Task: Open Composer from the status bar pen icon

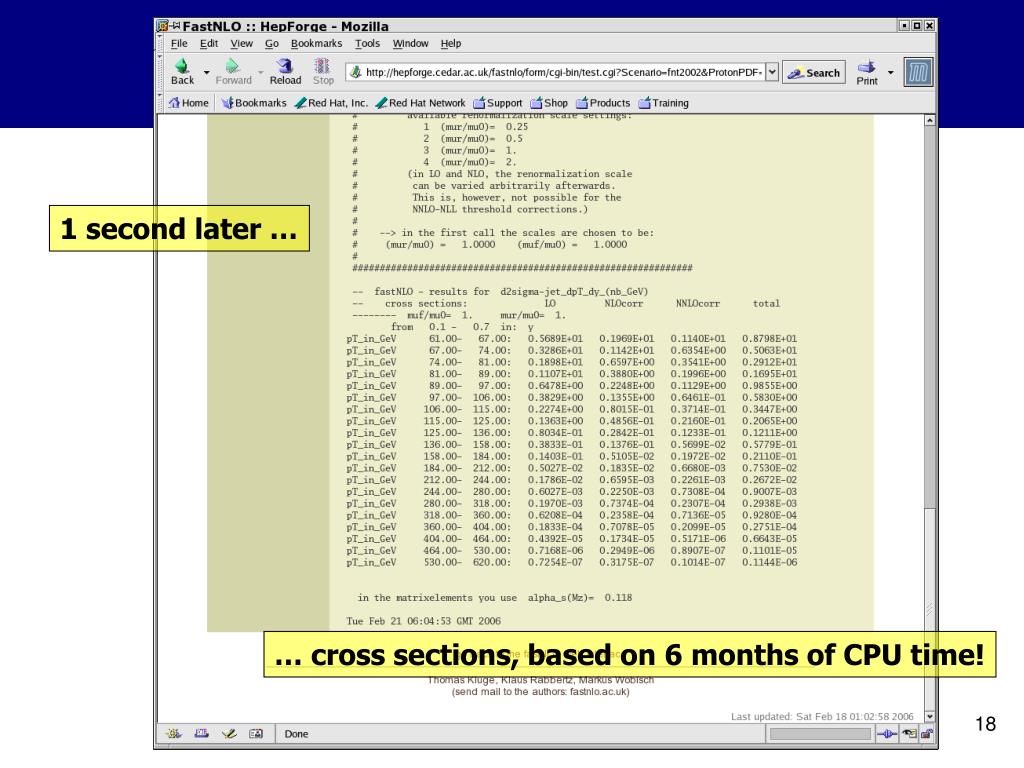Action: click(x=229, y=733)
